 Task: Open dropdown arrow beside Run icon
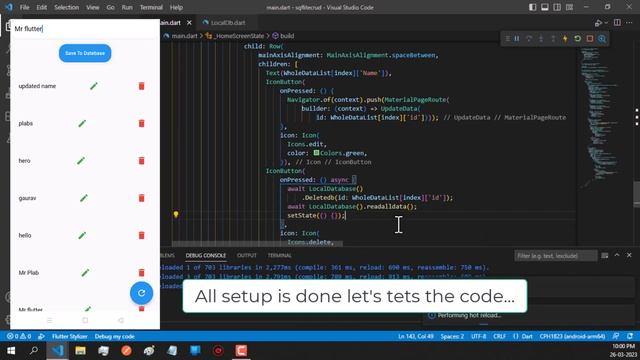[606, 23]
